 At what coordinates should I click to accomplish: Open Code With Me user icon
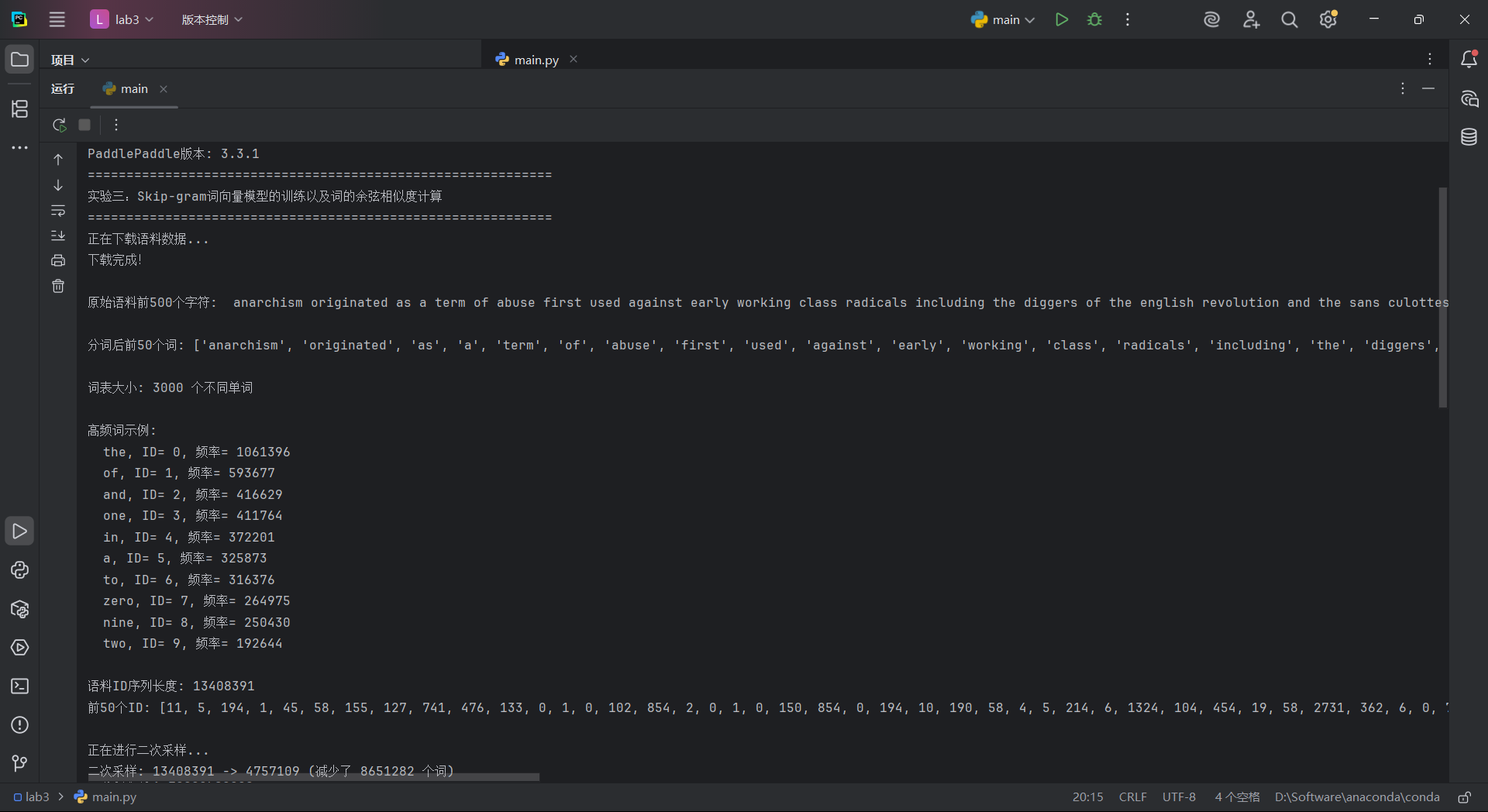coord(1251,19)
